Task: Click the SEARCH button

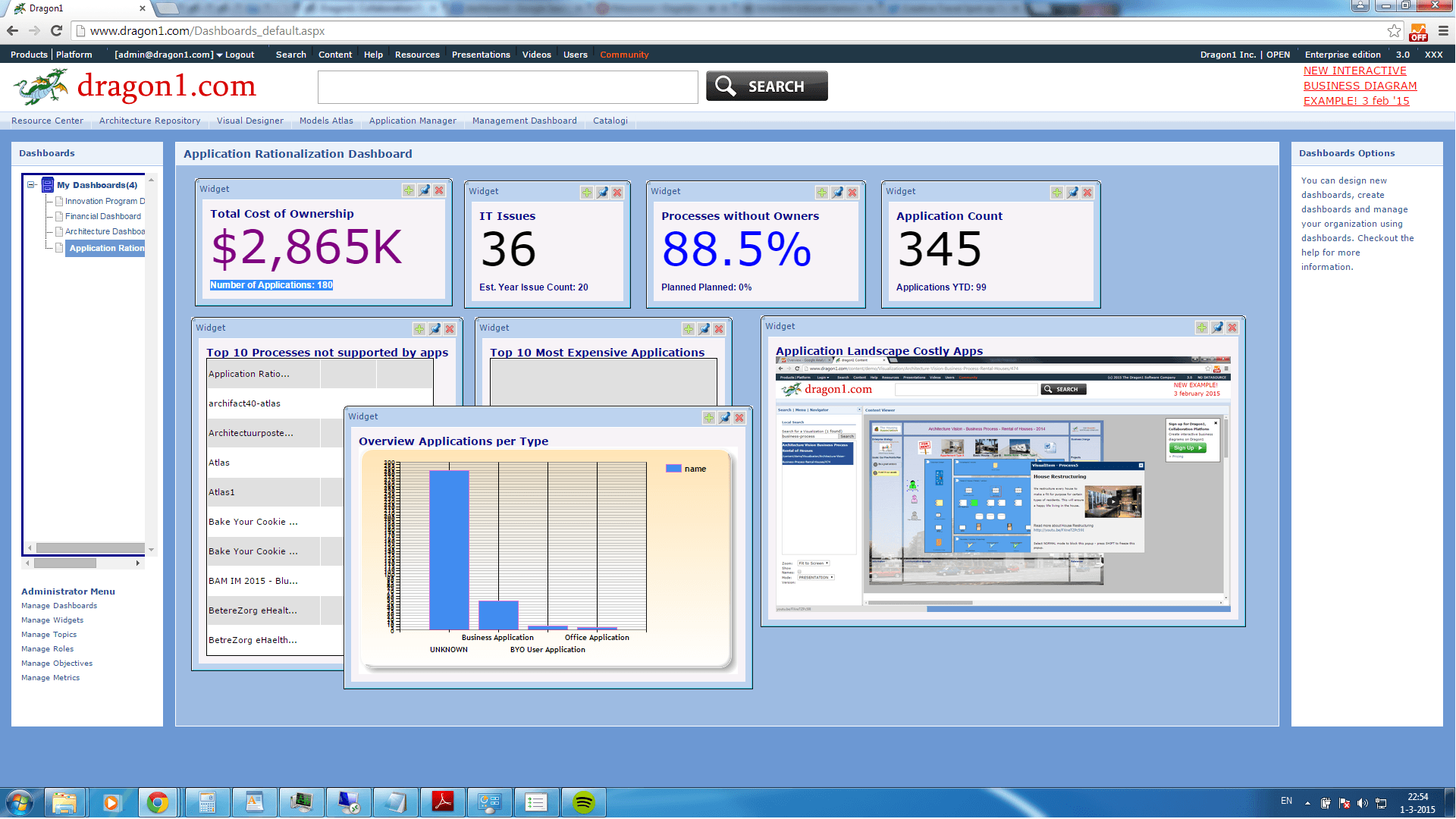Action: 767,86
